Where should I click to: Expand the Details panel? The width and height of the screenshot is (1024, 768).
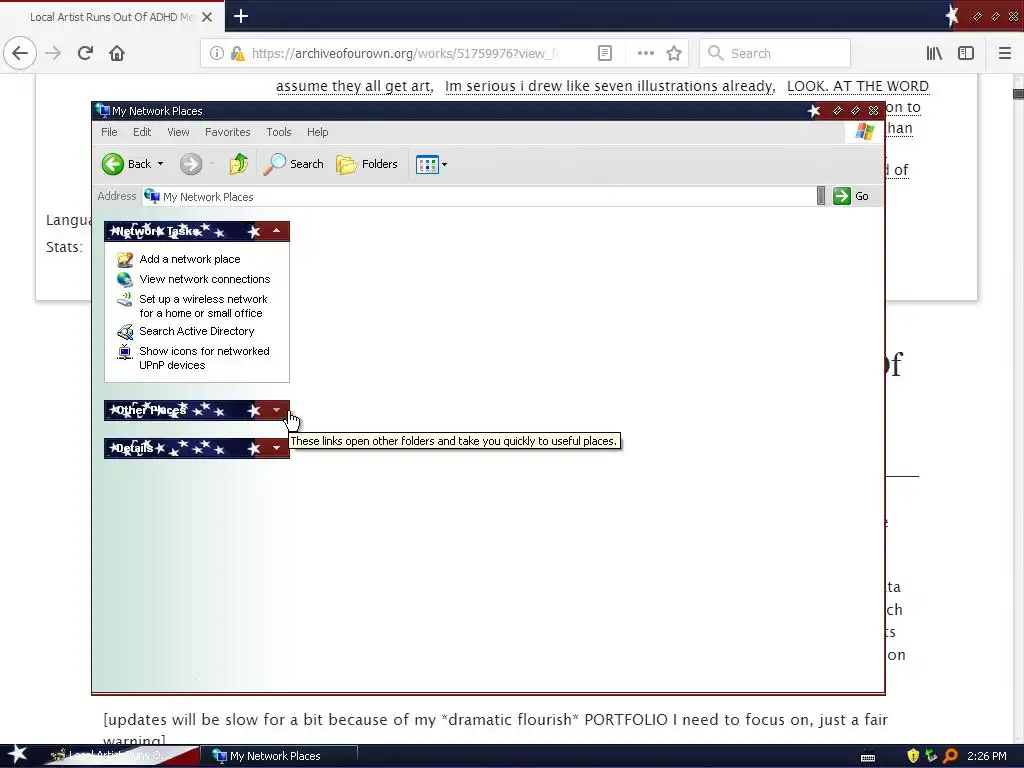[x=276, y=448]
